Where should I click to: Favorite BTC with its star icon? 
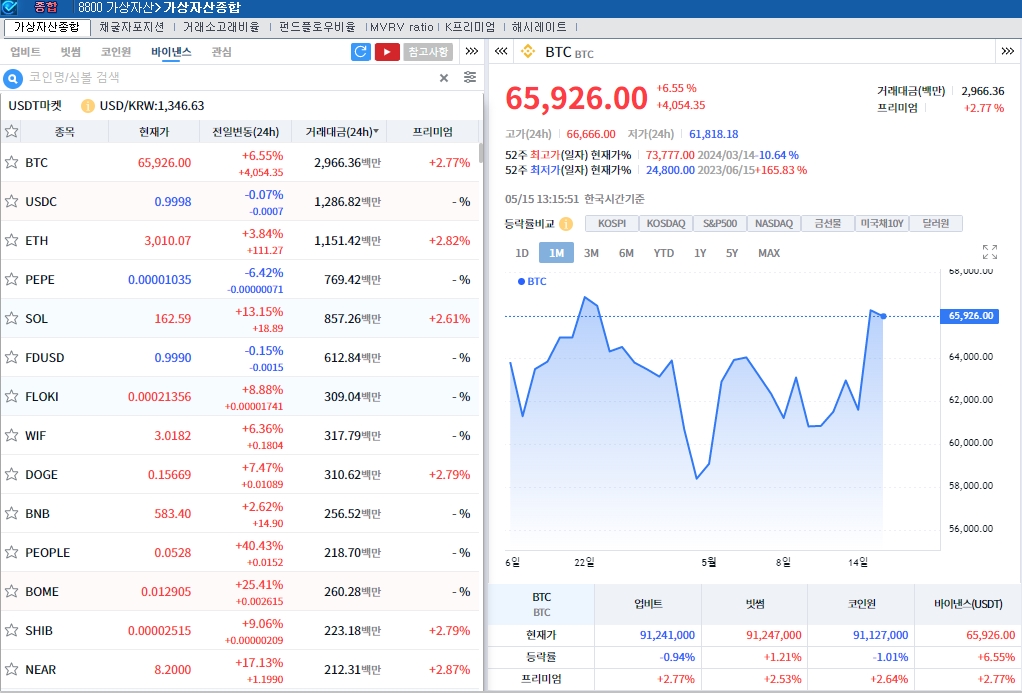12,162
